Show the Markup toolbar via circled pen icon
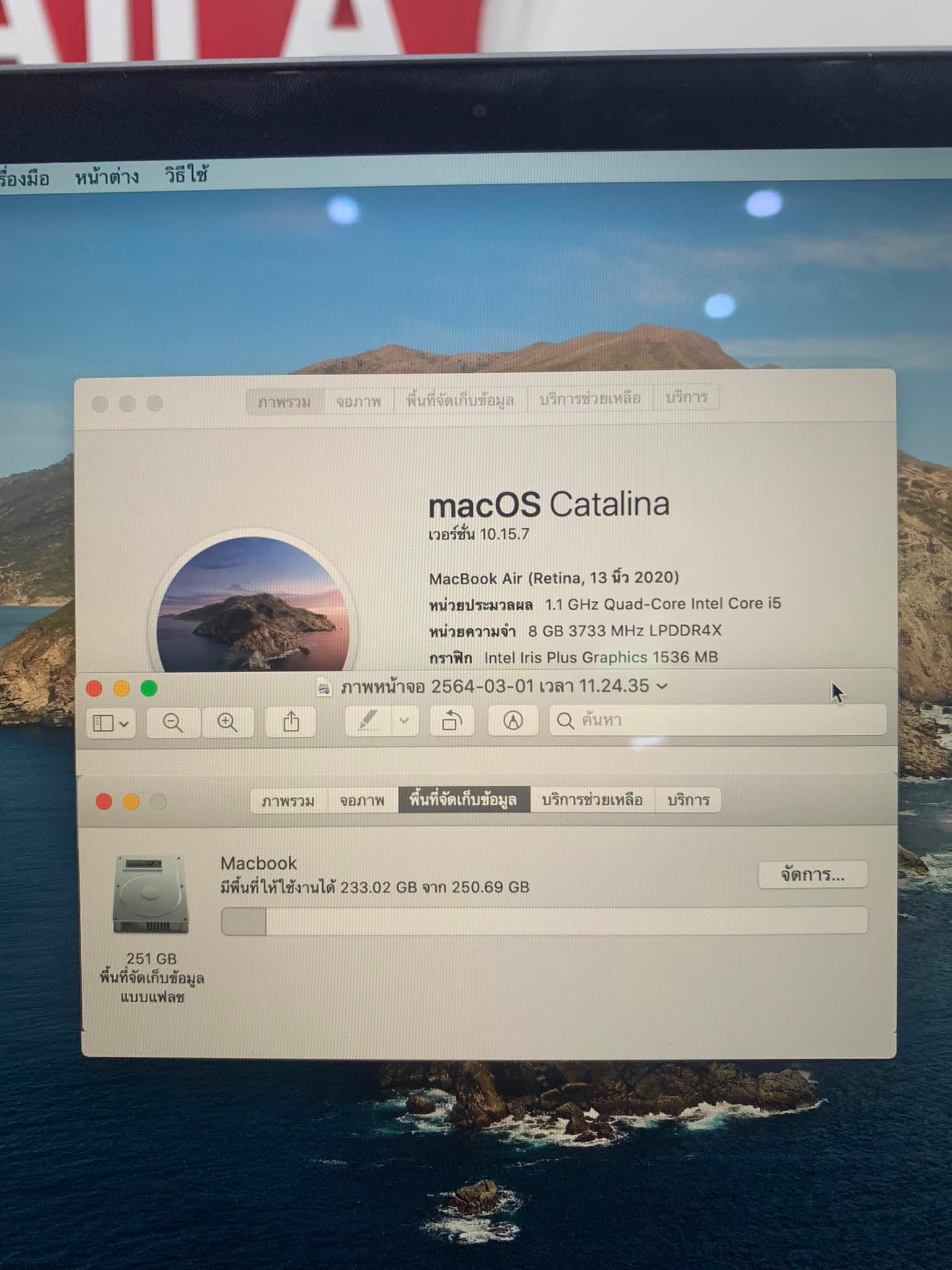This screenshot has height=1270, width=952. (513, 721)
